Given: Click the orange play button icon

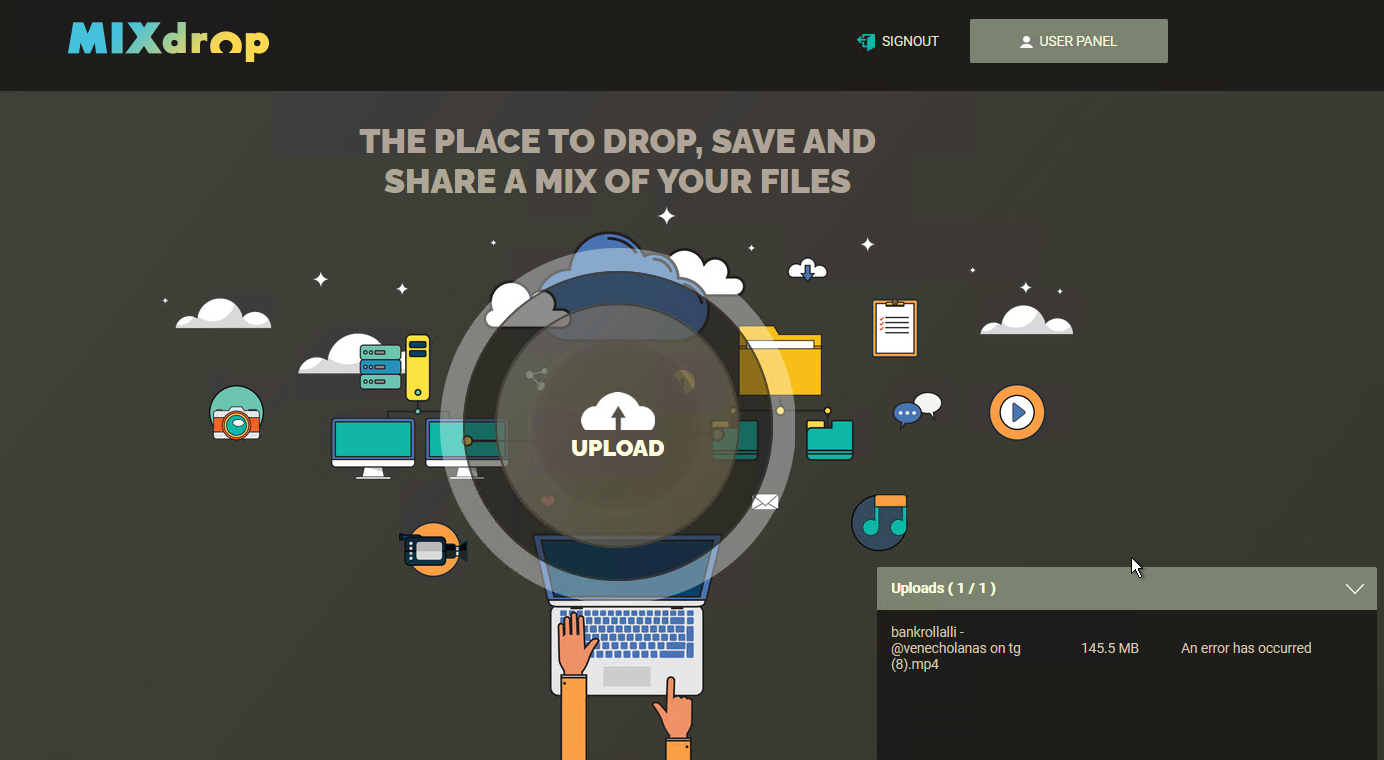Looking at the screenshot, I should click(x=1017, y=412).
